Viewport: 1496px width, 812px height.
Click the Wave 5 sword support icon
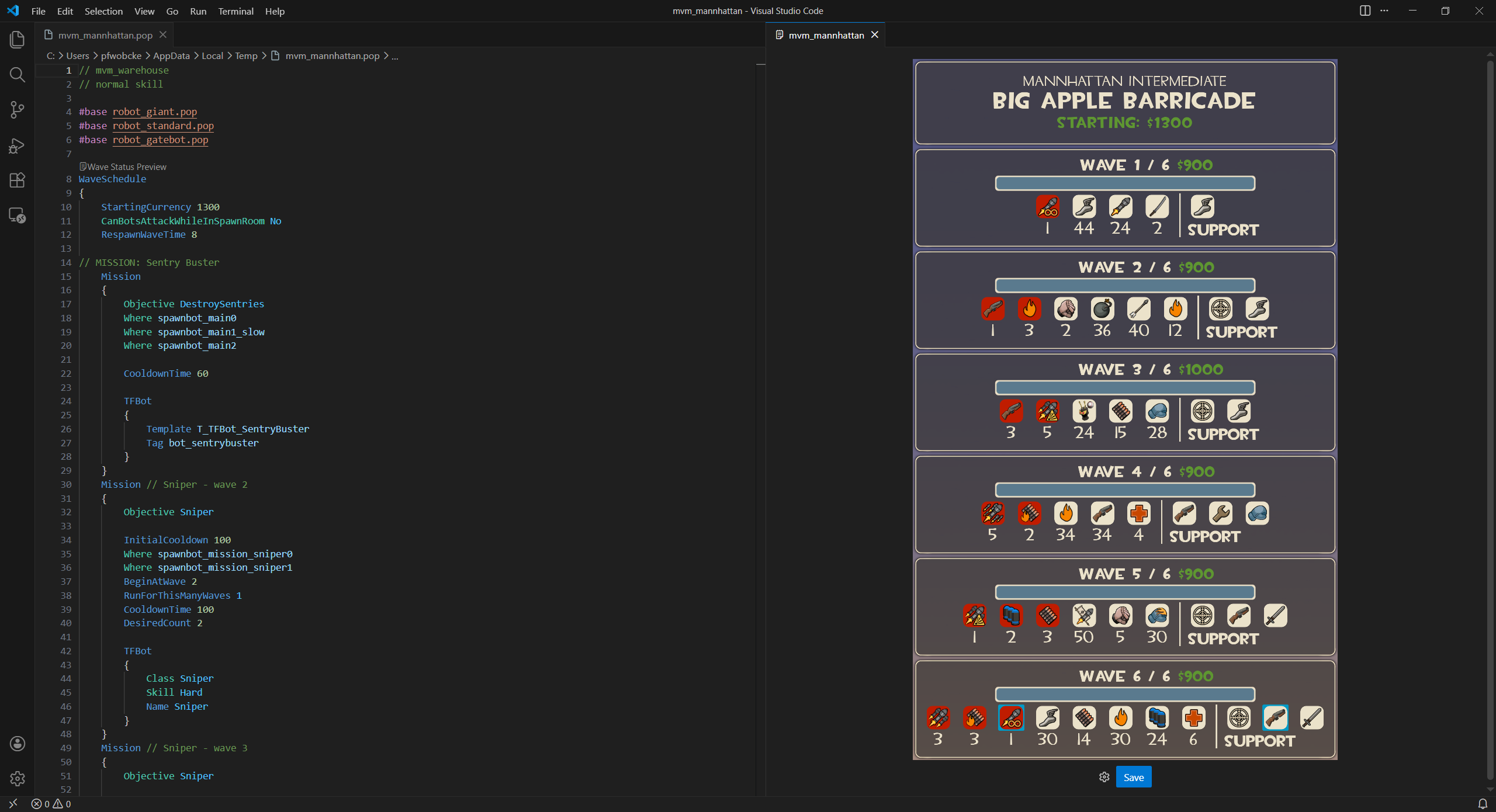(1275, 616)
